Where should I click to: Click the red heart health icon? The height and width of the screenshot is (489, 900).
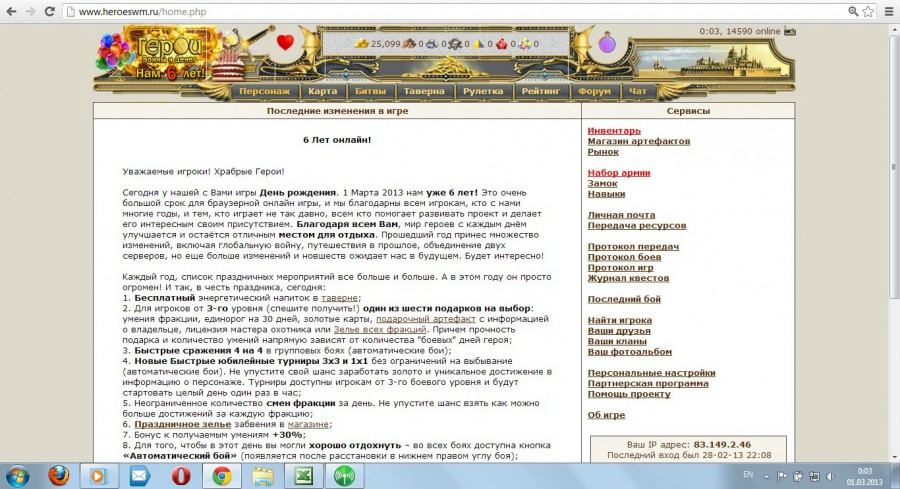(x=285, y=42)
